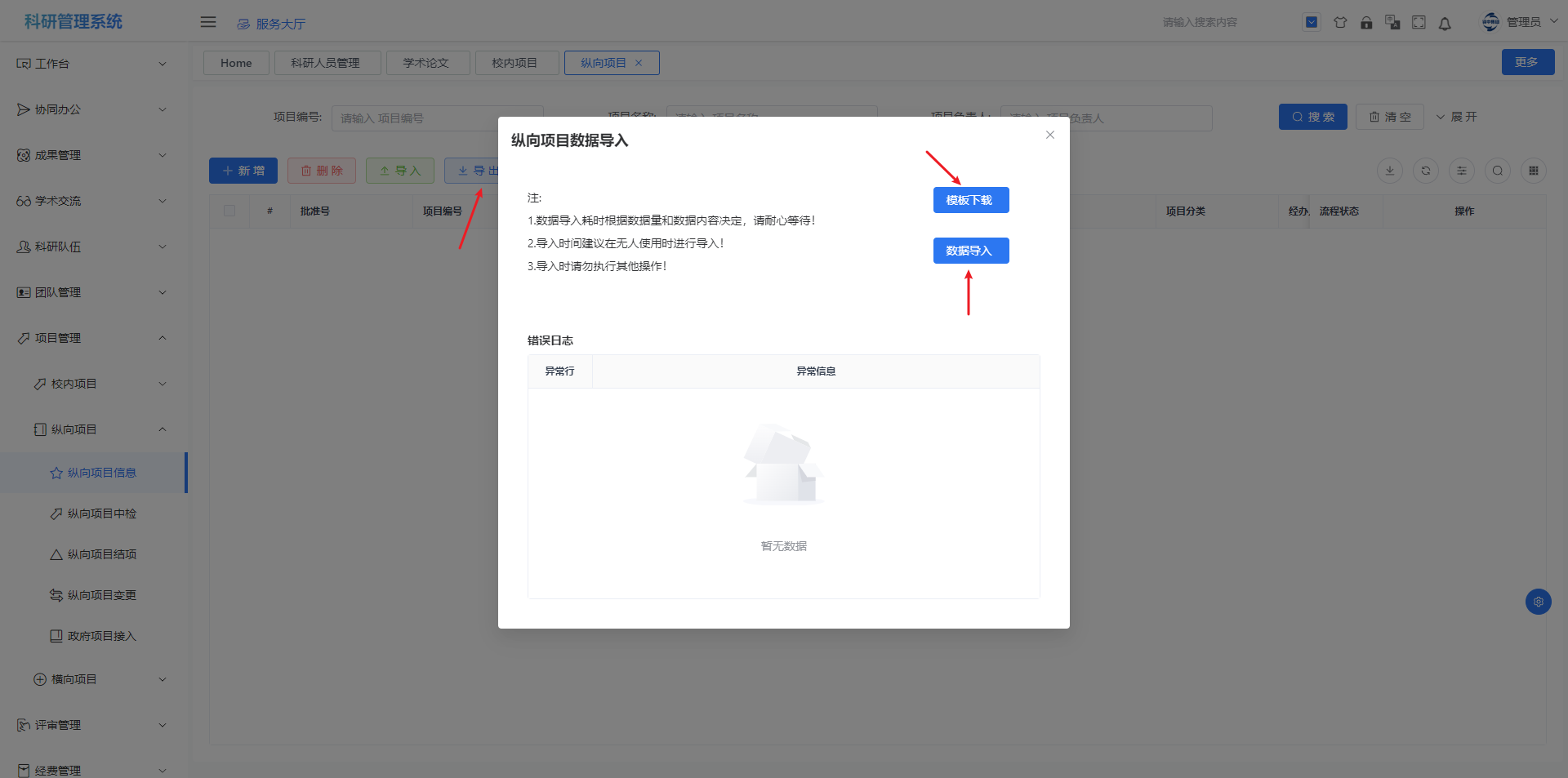Switch to the 学术论文 tab
Screen dimensions: 1568x778
(x=426, y=63)
